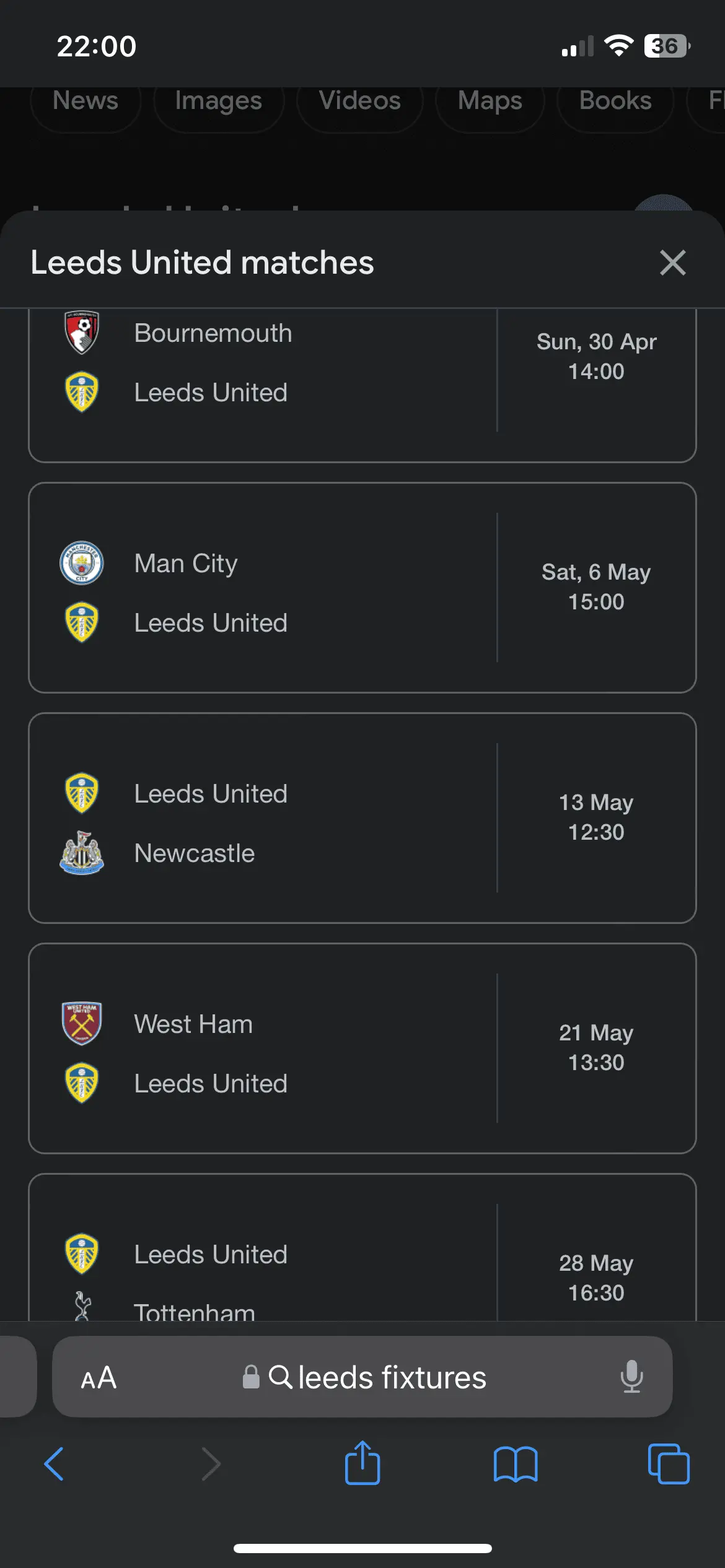Viewport: 725px width, 1568px height.
Task: Select the Videos search tab
Action: point(359,101)
